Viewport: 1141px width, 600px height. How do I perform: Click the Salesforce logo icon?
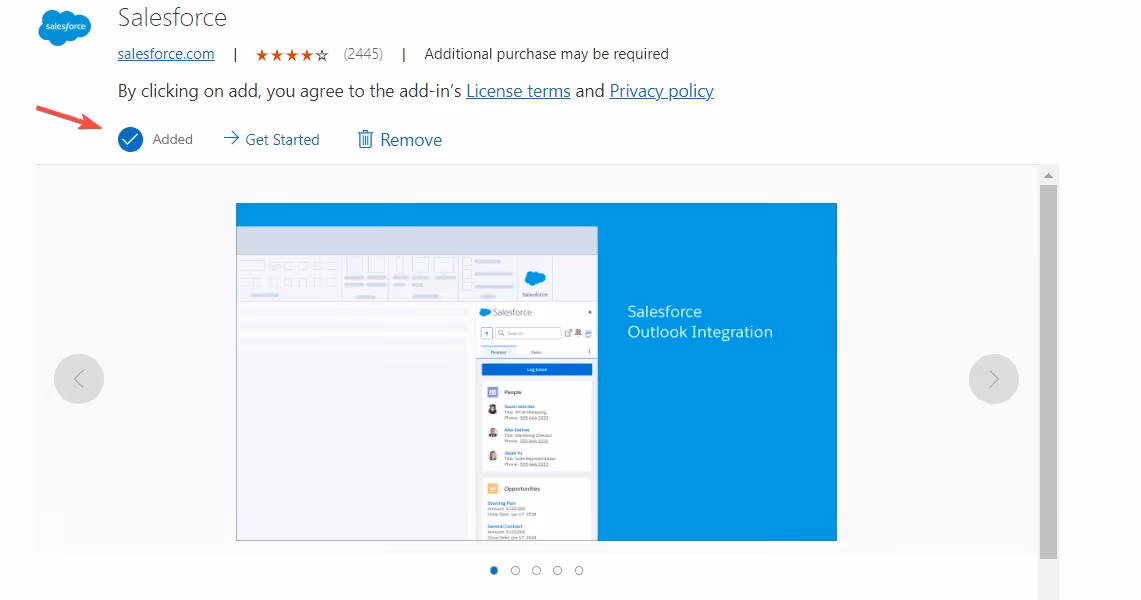pyautogui.click(x=64, y=28)
